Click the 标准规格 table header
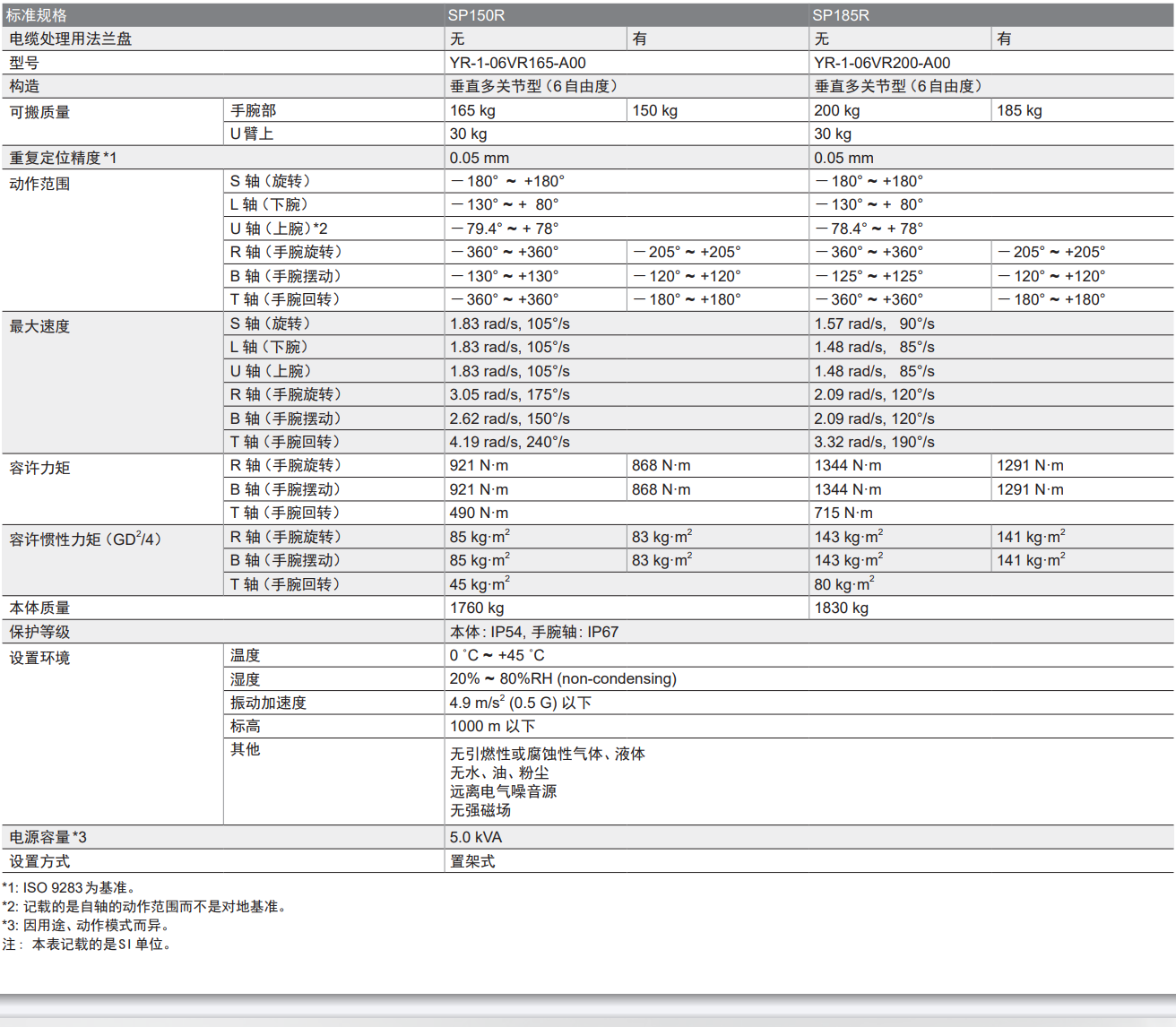1176x1027 pixels. [x=37, y=15]
